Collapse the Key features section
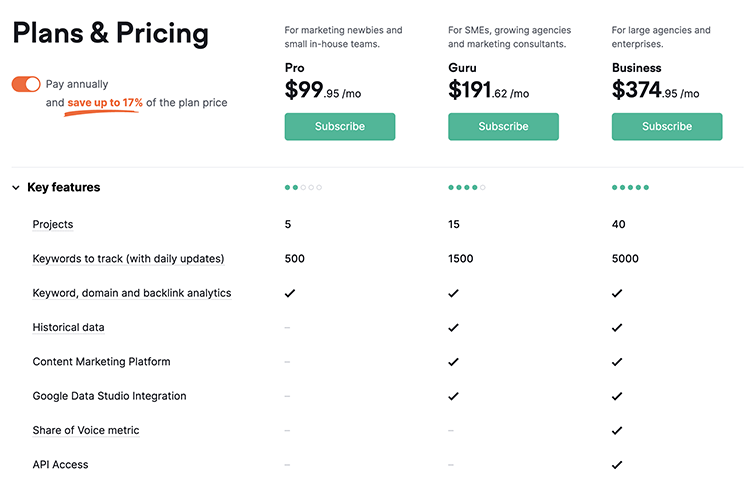The height and width of the screenshot is (495, 750). [16, 188]
